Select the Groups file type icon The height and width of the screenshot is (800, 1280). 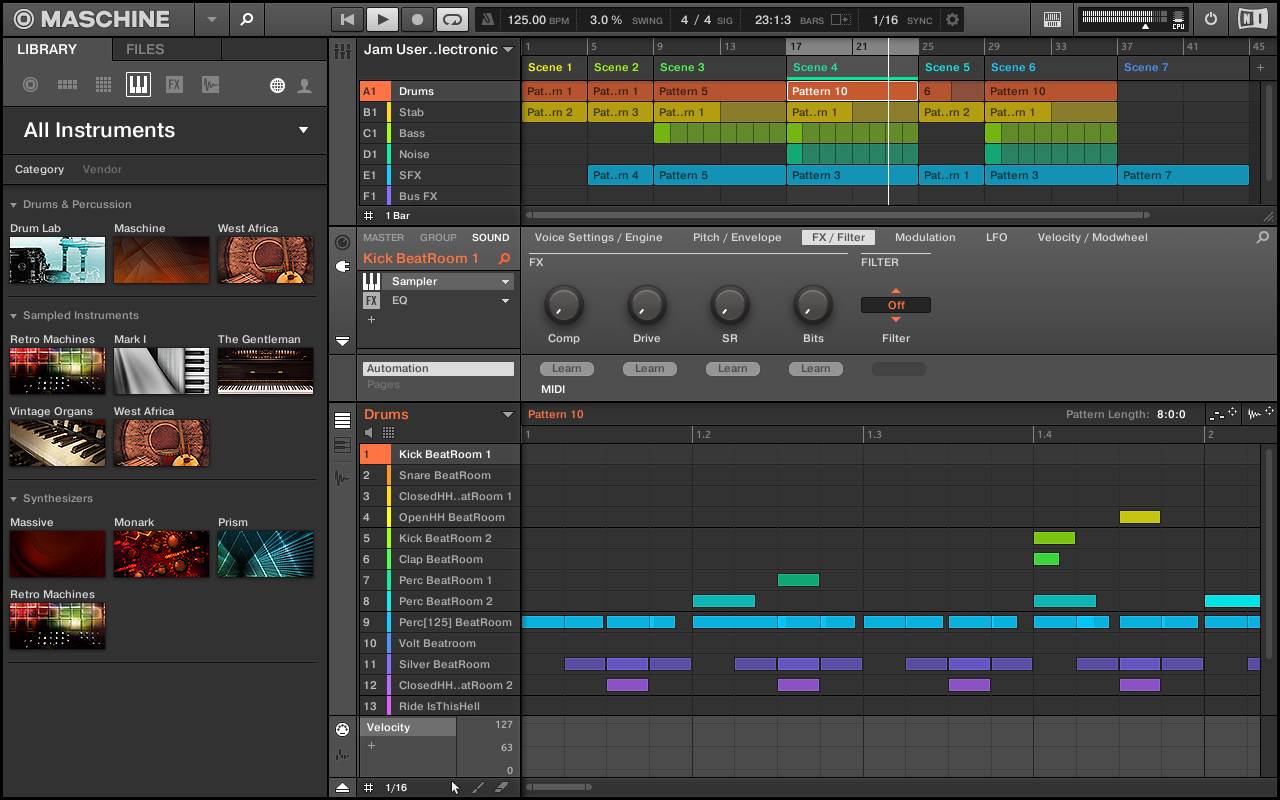point(67,85)
